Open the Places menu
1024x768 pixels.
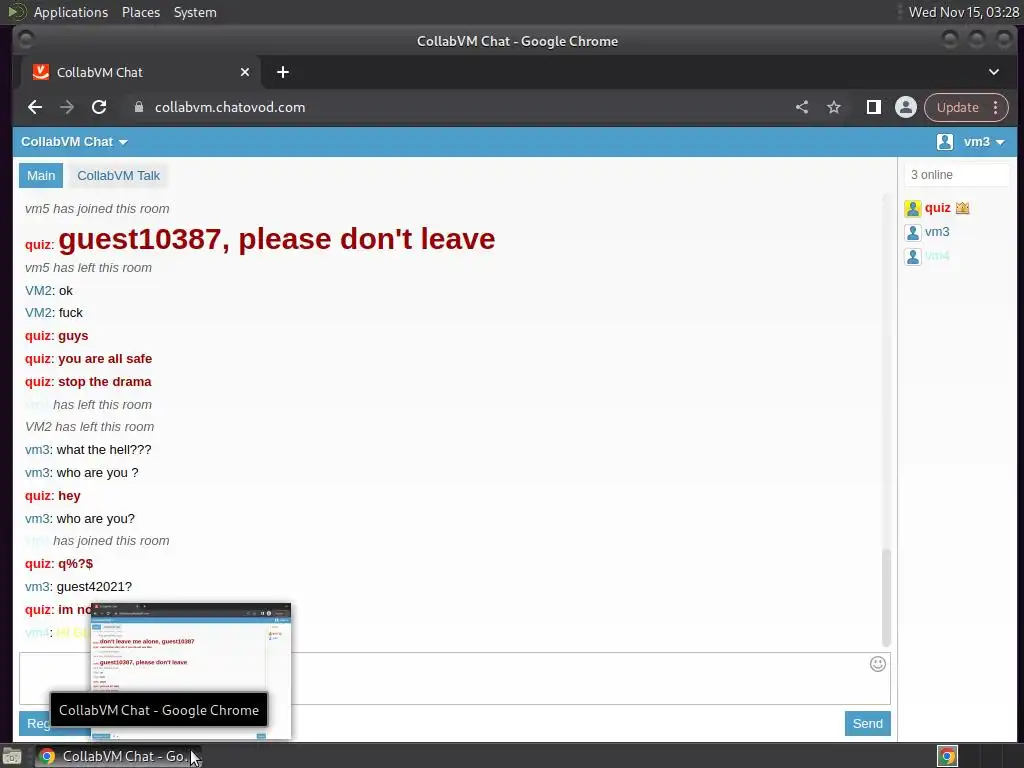tap(141, 12)
